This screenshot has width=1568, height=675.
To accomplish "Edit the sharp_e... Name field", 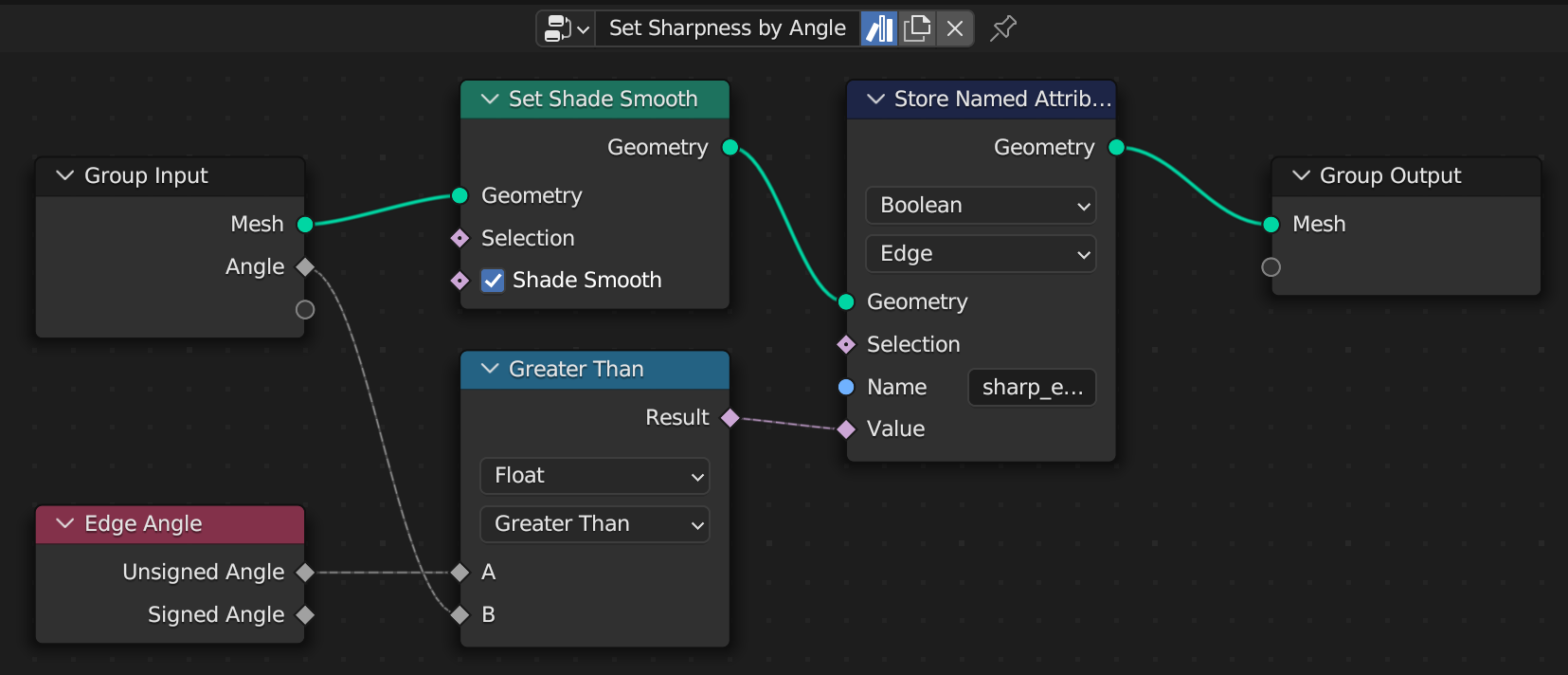I will (1032, 387).
